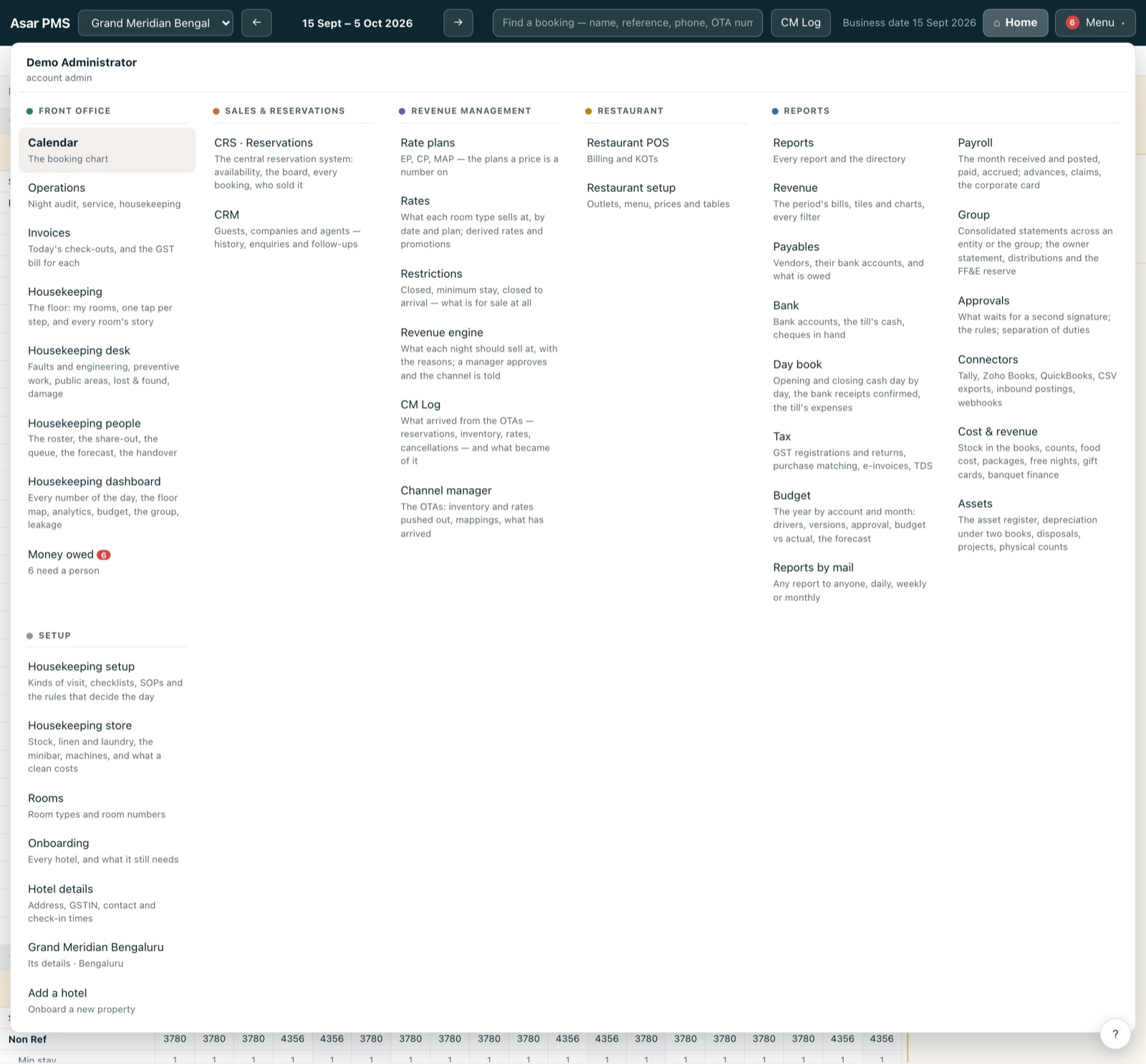Open Day book
1146x1064 pixels.
[854, 385]
